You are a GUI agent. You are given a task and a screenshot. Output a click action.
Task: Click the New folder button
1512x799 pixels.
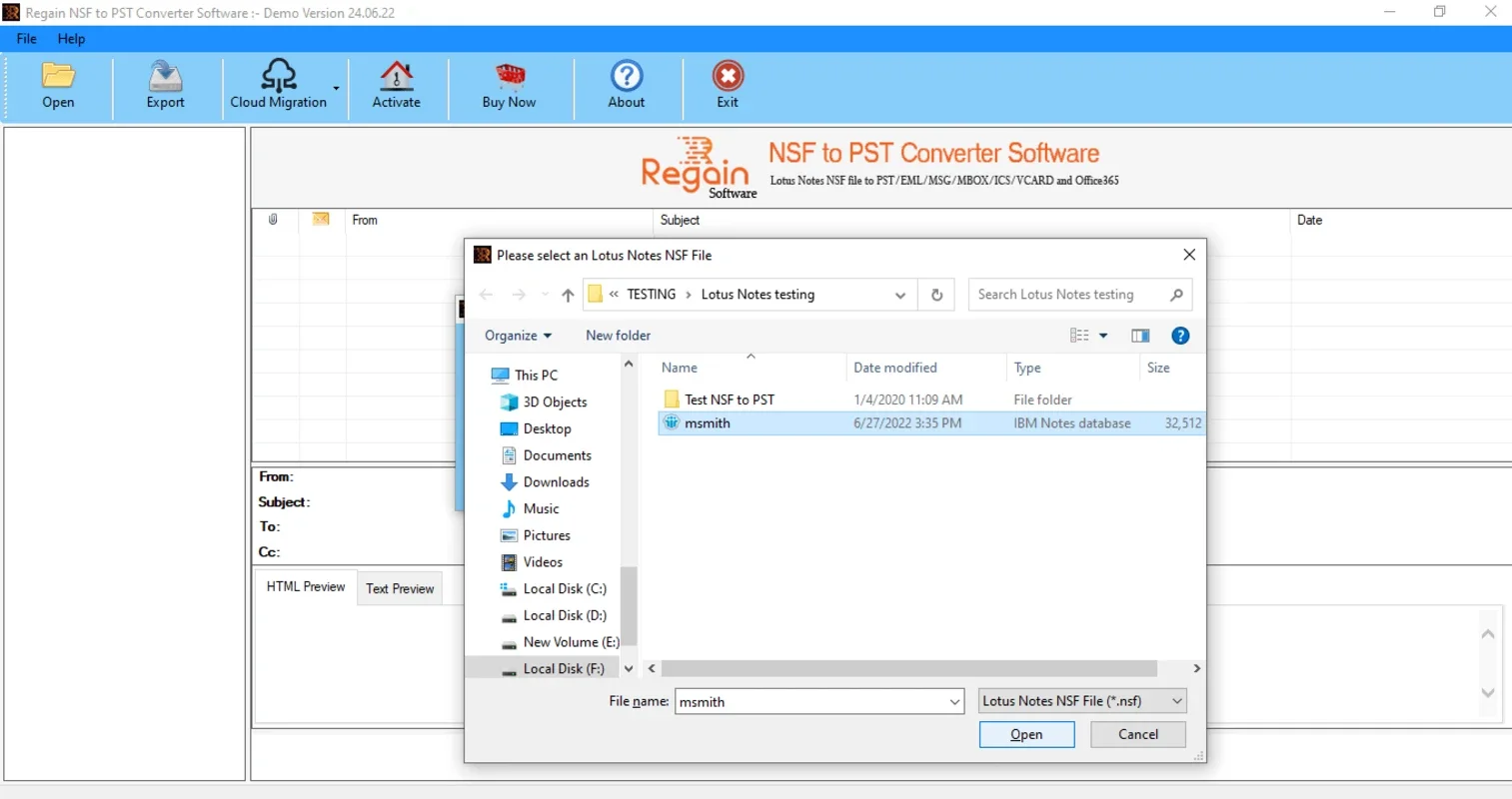[x=618, y=336]
